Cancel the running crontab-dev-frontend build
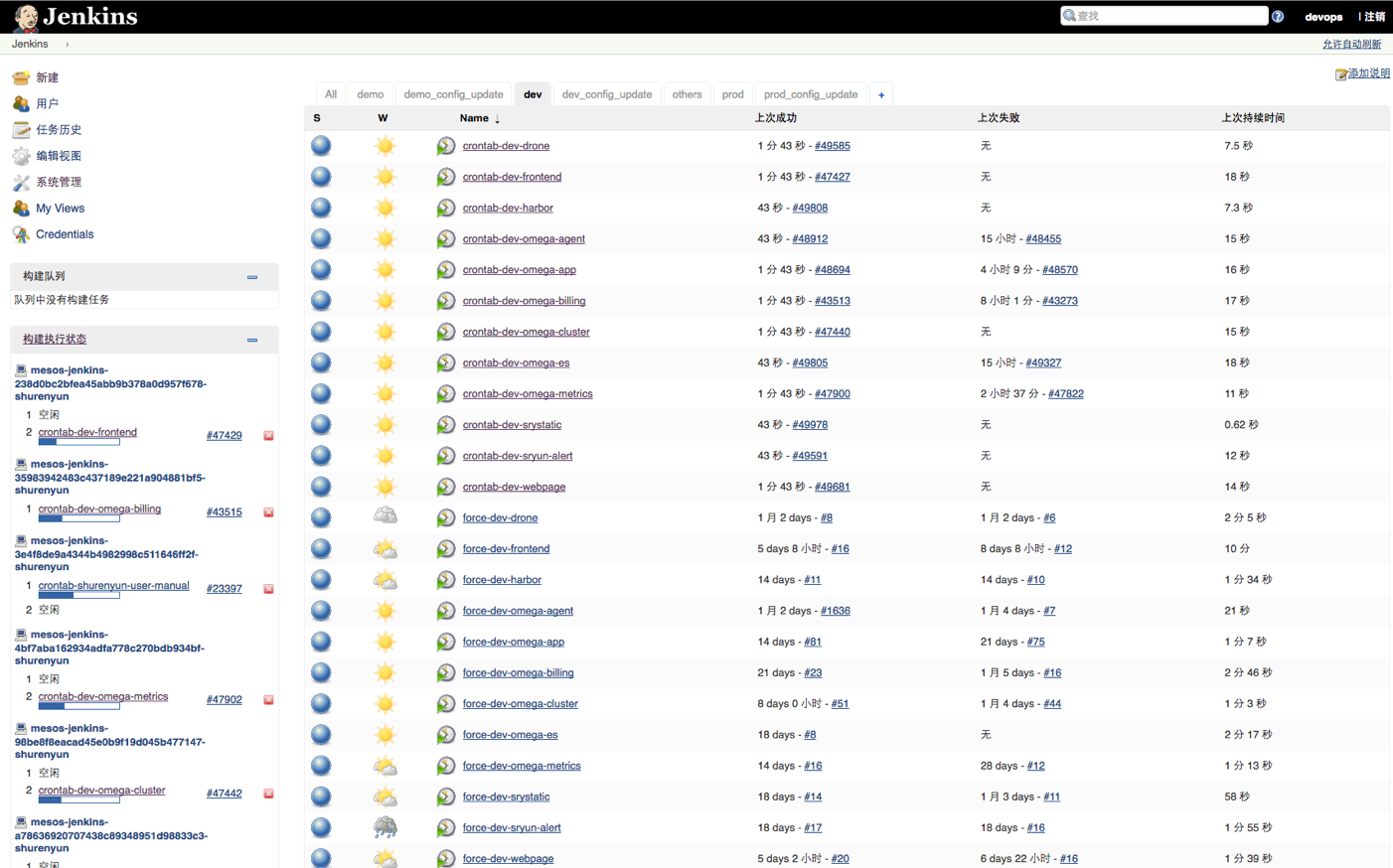The height and width of the screenshot is (868, 1393). (x=268, y=436)
